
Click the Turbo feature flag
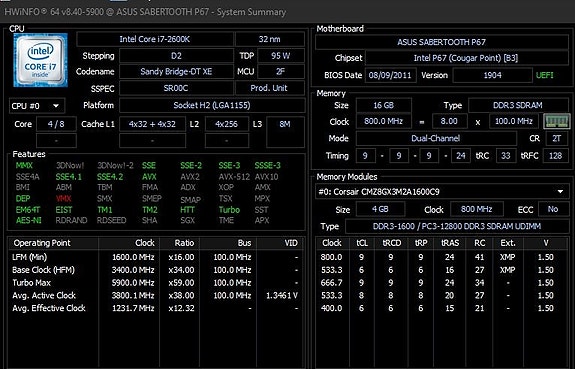[x=229, y=210]
